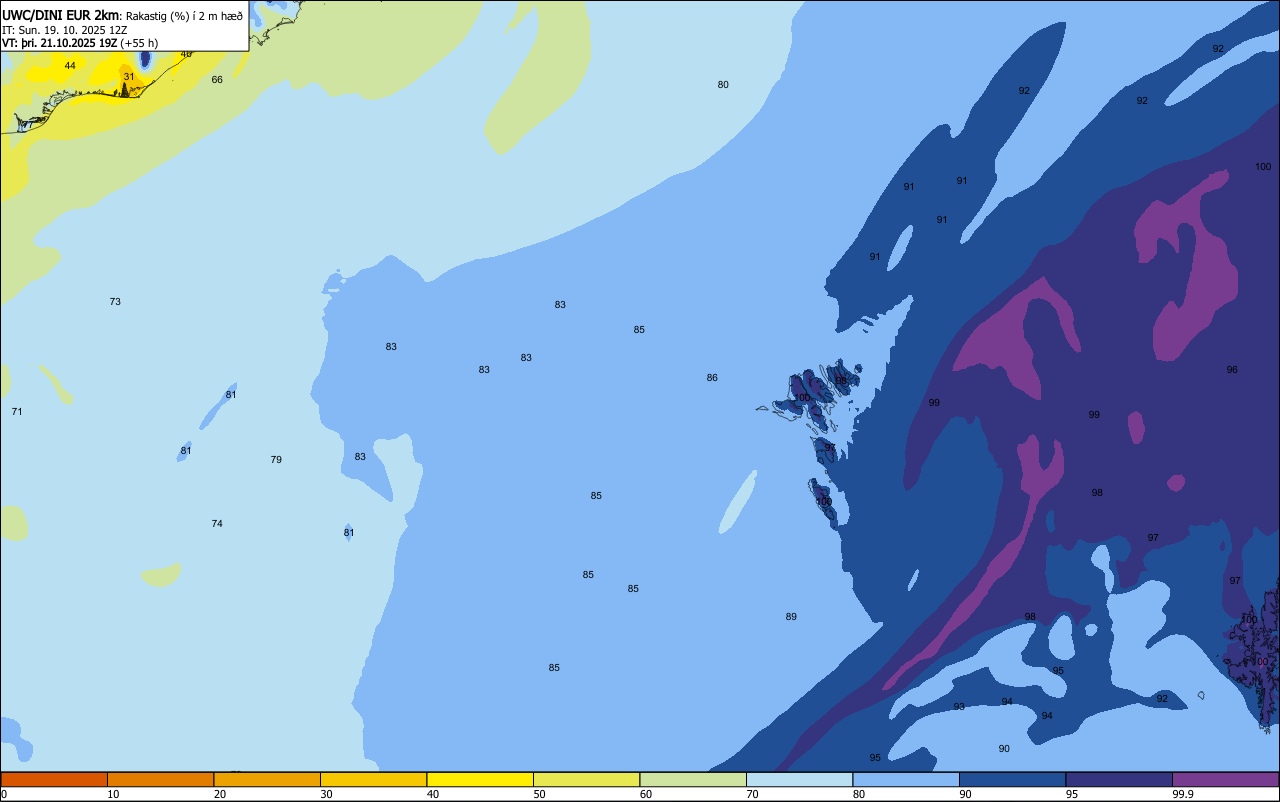The width and height of the screenshot is (1280, 802).
Task: Click the humidity value 74 on the map
Action: [217, 524]
